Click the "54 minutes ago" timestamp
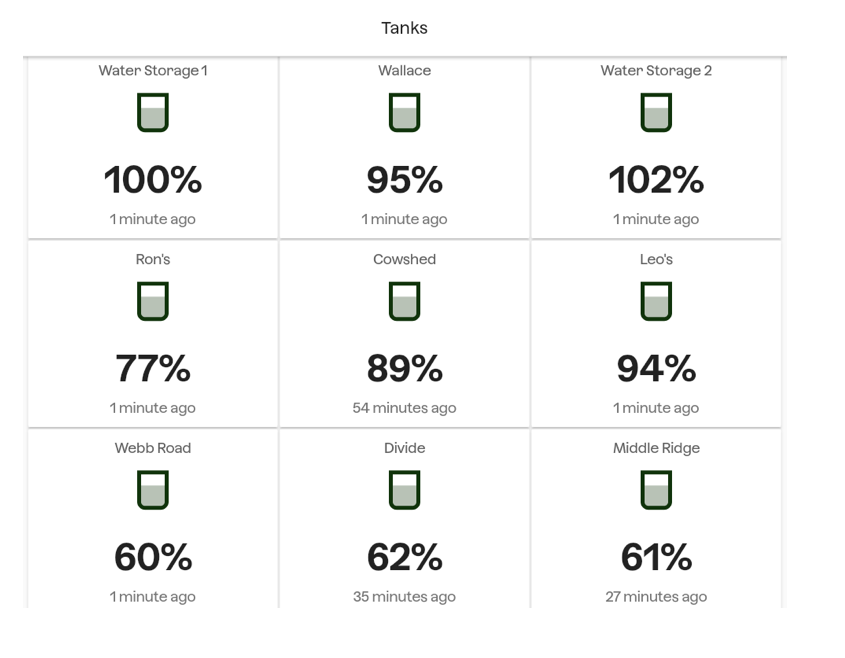 tap(404, 408)
